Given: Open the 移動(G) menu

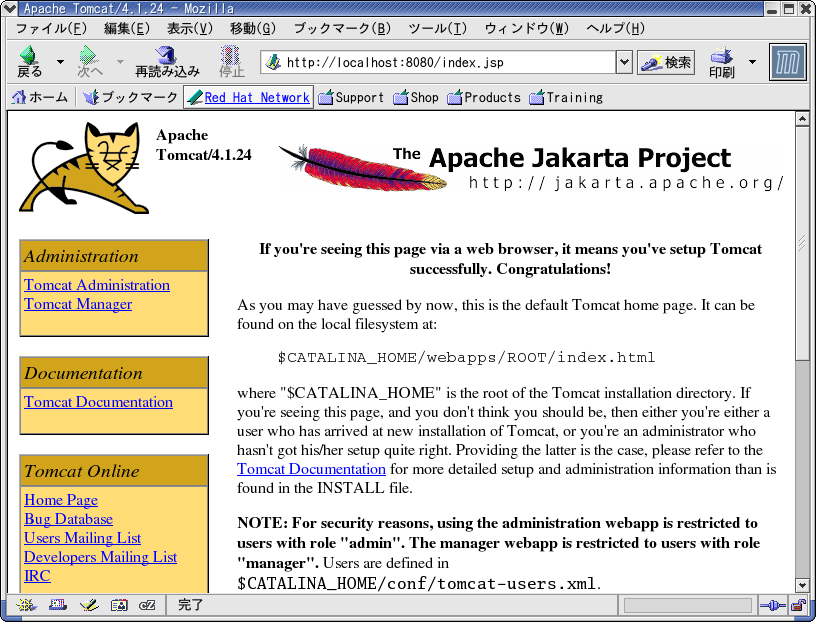Looking at the screenshot, I should (x=252, y=28).
